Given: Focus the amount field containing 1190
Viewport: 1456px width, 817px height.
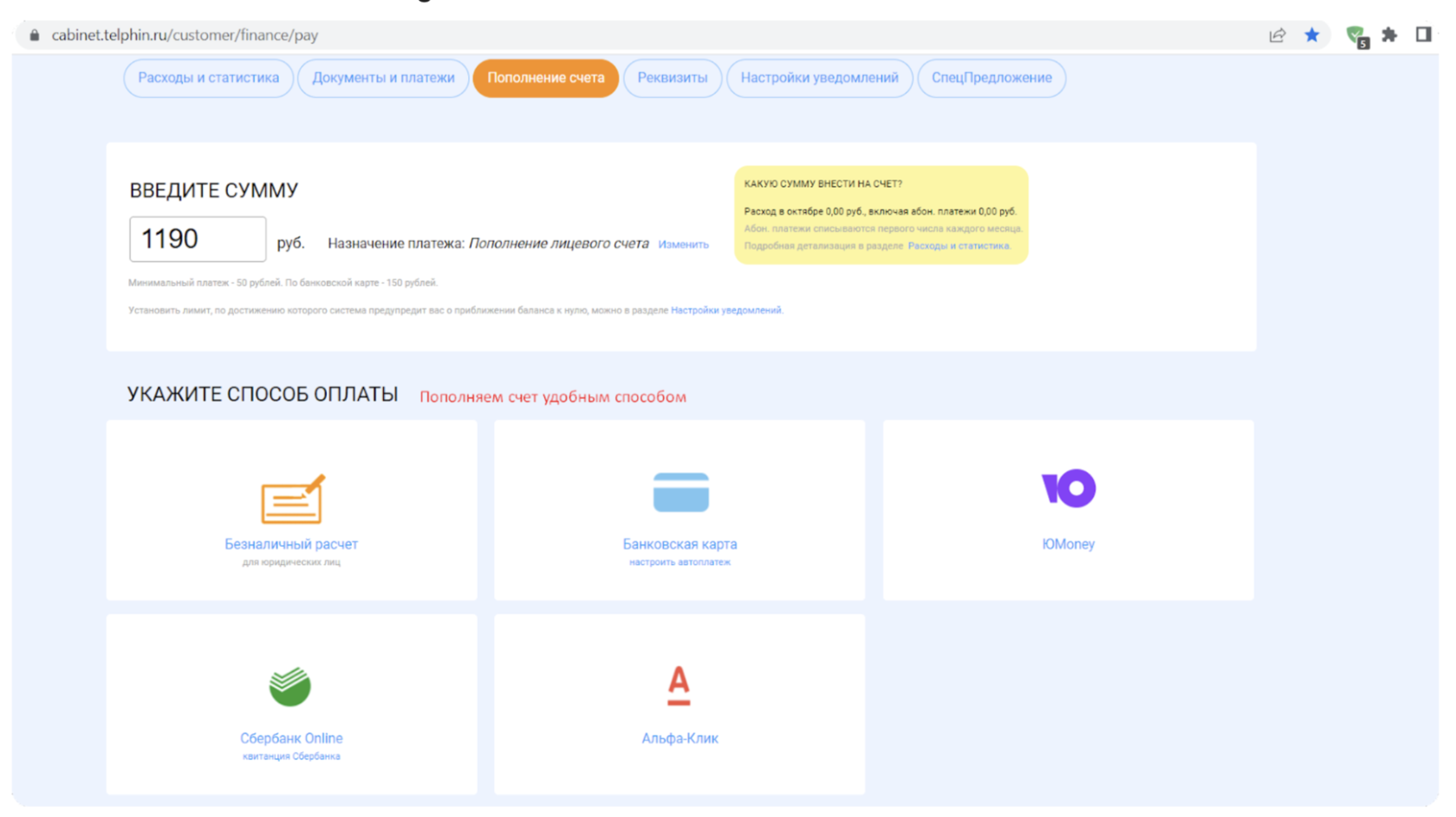Looking at the screenshot, I should (x=198, y=239).
